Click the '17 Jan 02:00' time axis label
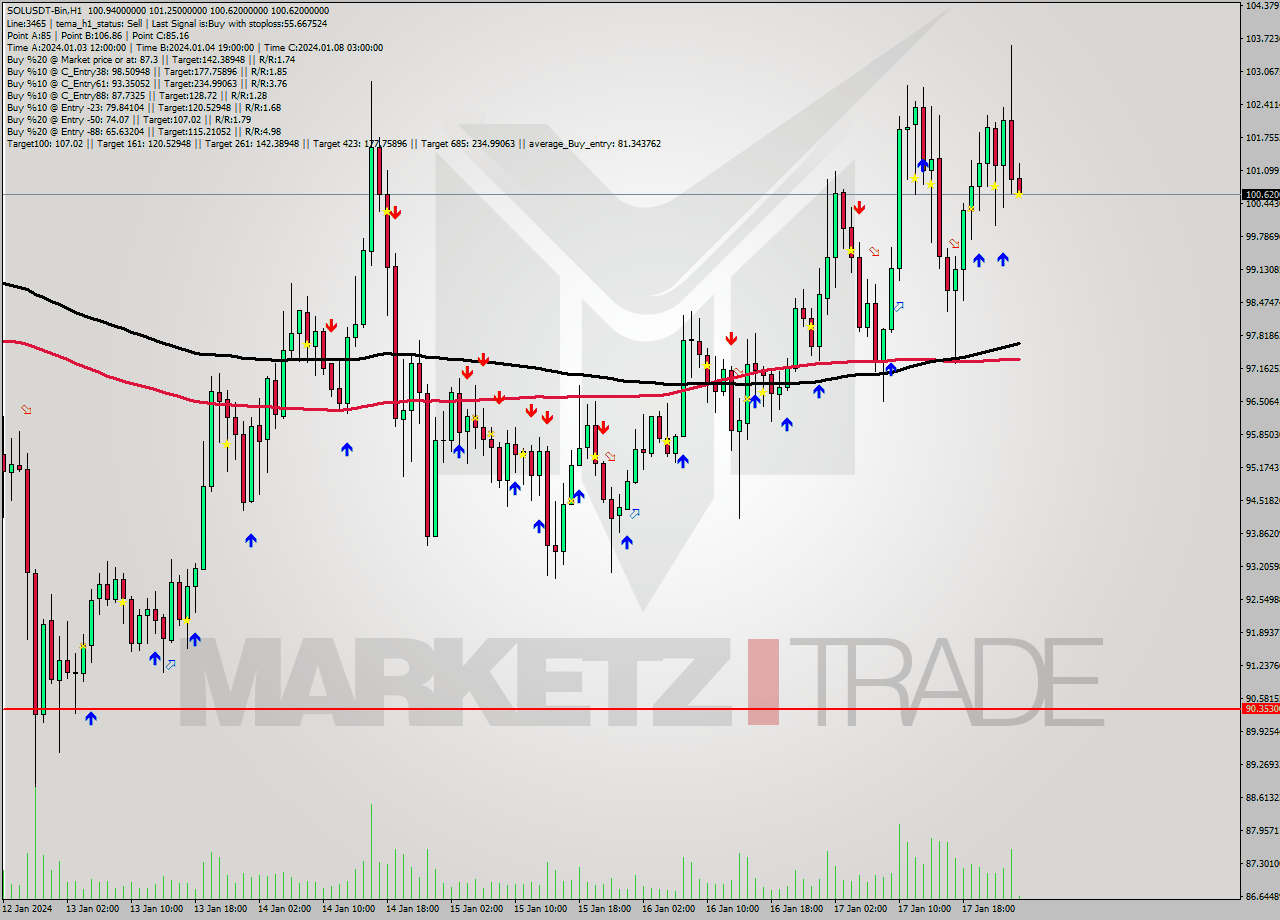This screenshot has height=920, width=1280. tap(859, 908)
